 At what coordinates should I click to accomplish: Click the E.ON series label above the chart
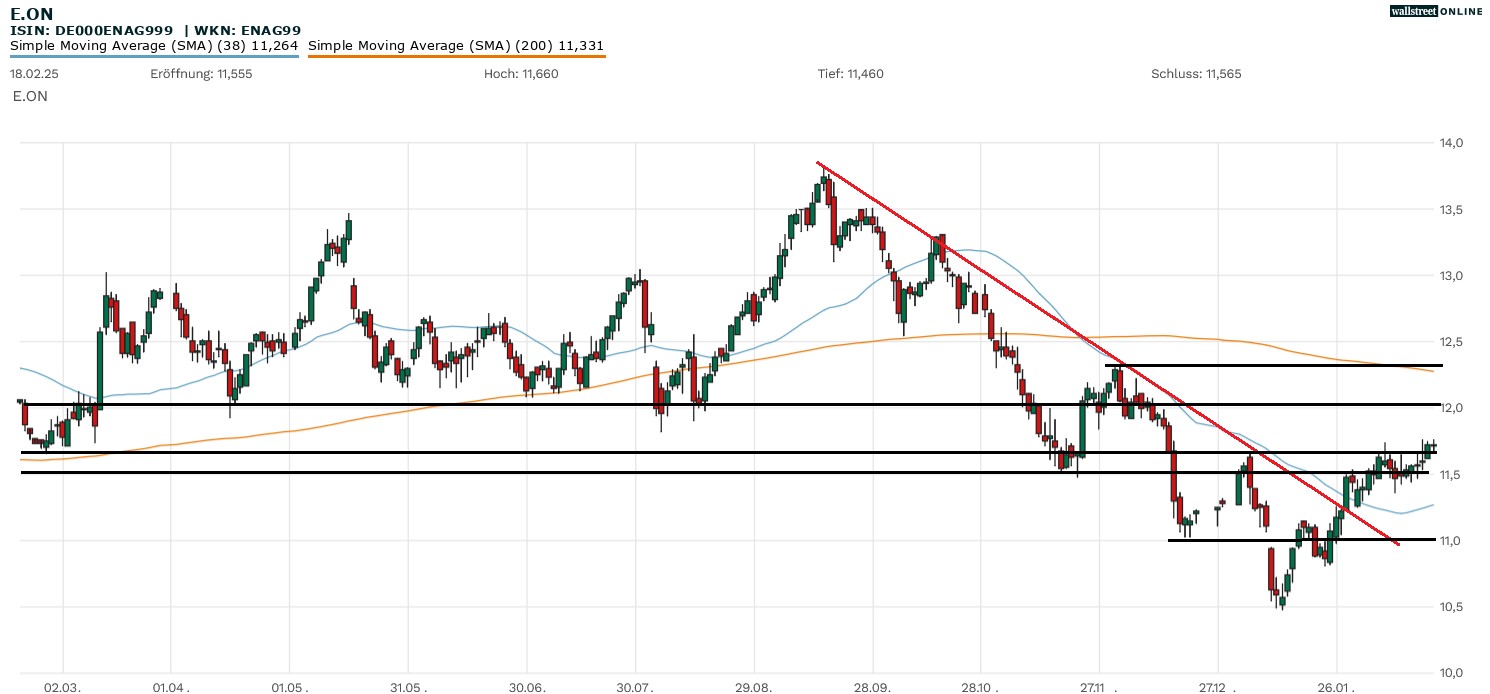29,96
